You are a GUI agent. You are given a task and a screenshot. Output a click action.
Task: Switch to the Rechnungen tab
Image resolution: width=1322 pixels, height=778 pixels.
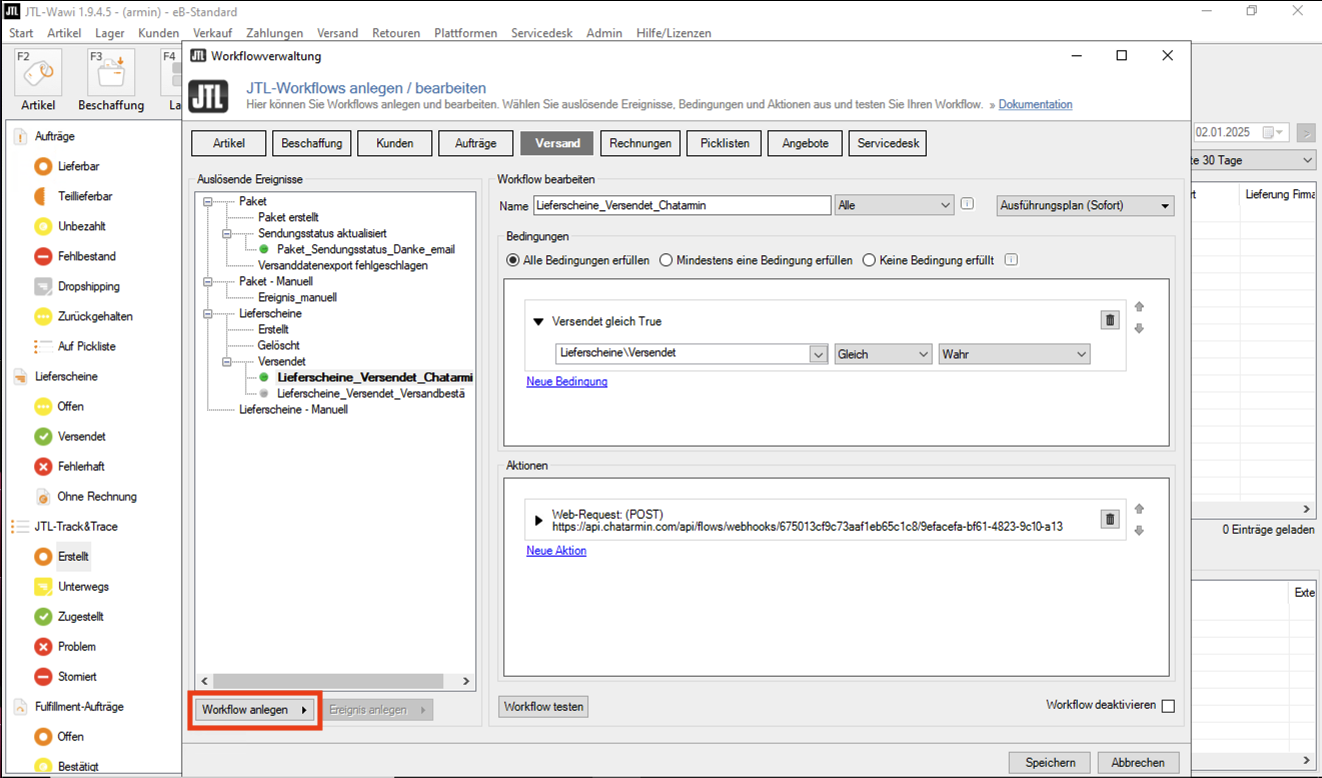click(640, 143)
